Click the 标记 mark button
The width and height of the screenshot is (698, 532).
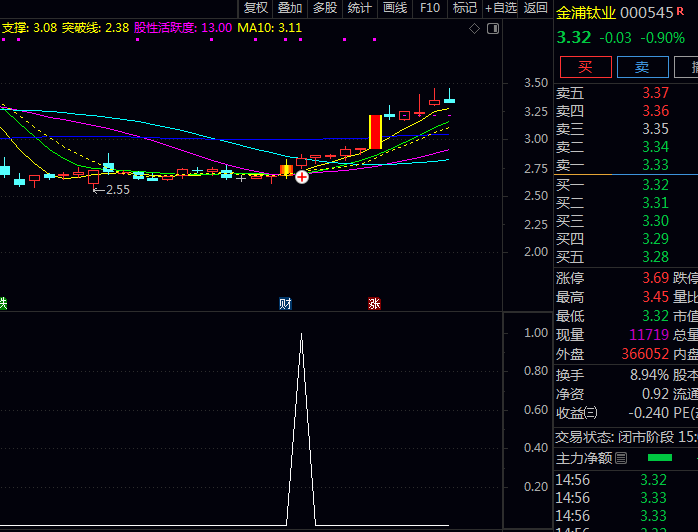464,8
